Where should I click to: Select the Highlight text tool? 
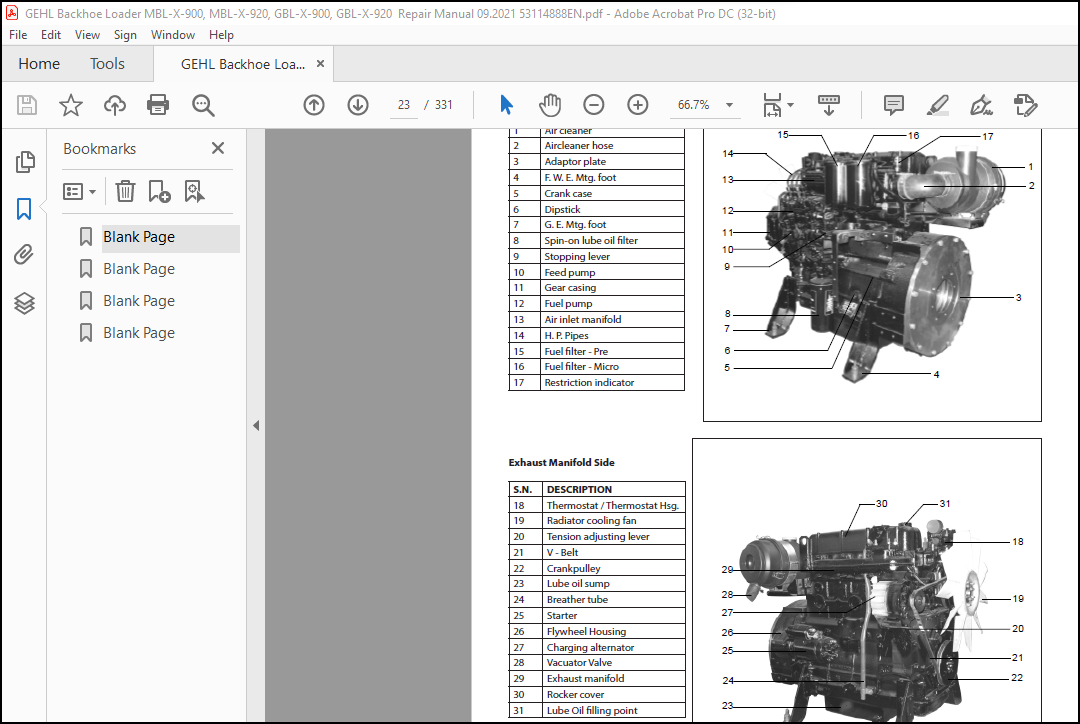[937, 105]
